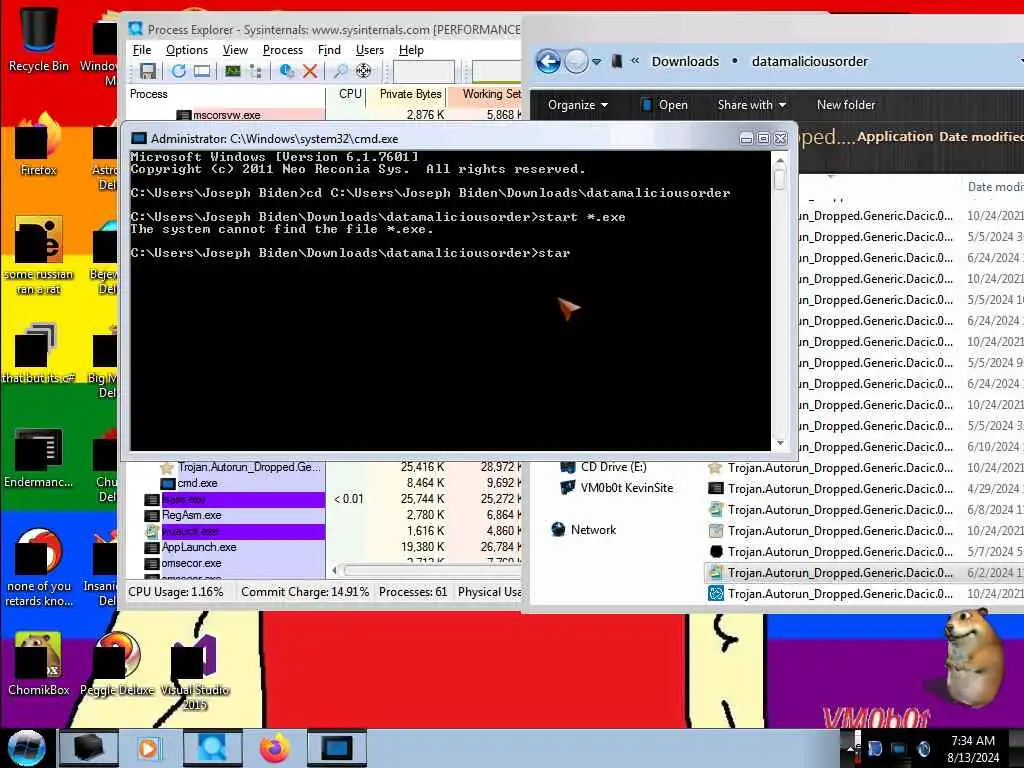Open View menu in Process Explorer
The height and width of the screenshot is (768, 1024).
click(x=235, y=50)
